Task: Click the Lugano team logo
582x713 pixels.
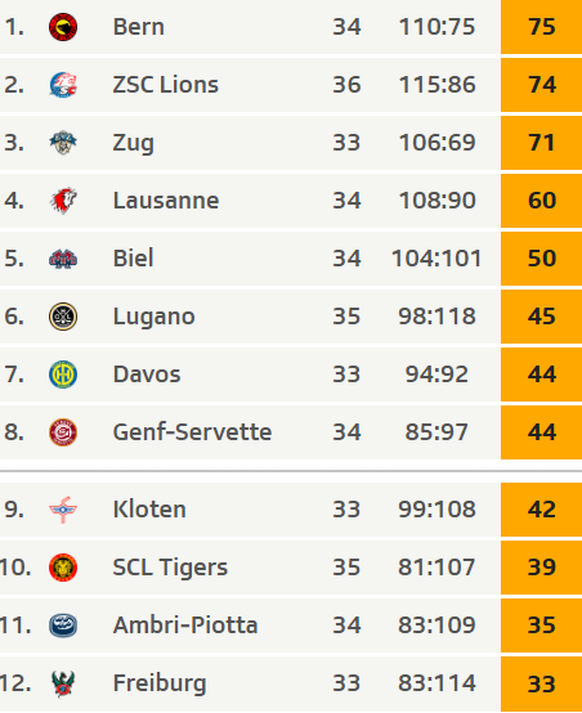Action: pos(63,316)
